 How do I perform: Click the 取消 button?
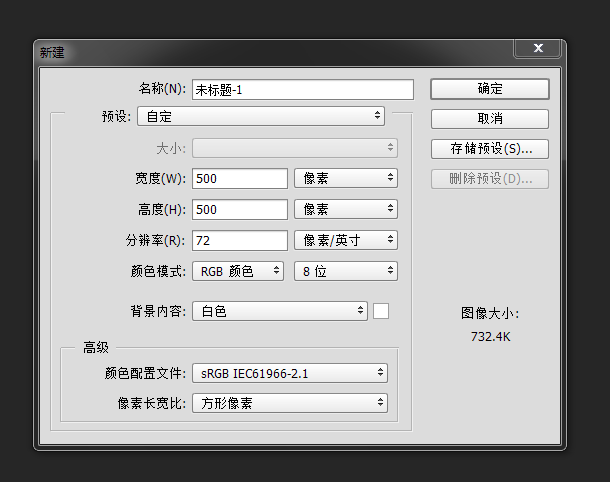point(490,119)
